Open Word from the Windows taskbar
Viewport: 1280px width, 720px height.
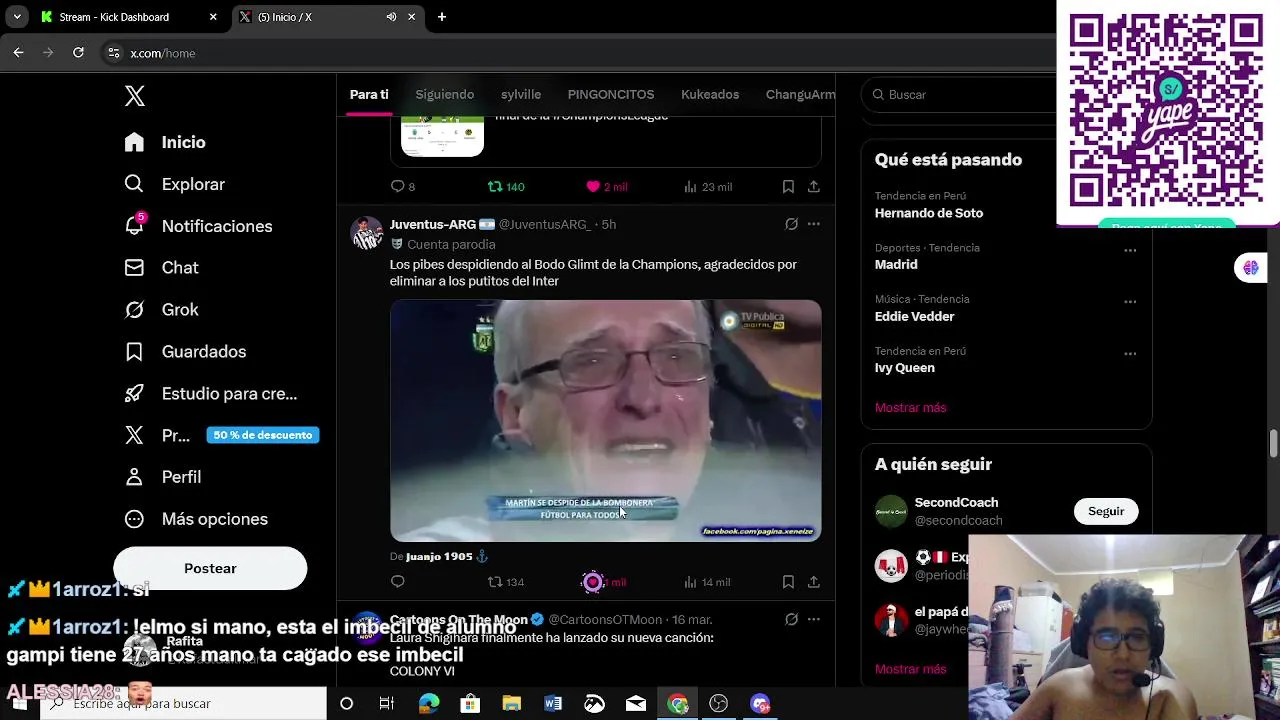[x=553, y=704]
